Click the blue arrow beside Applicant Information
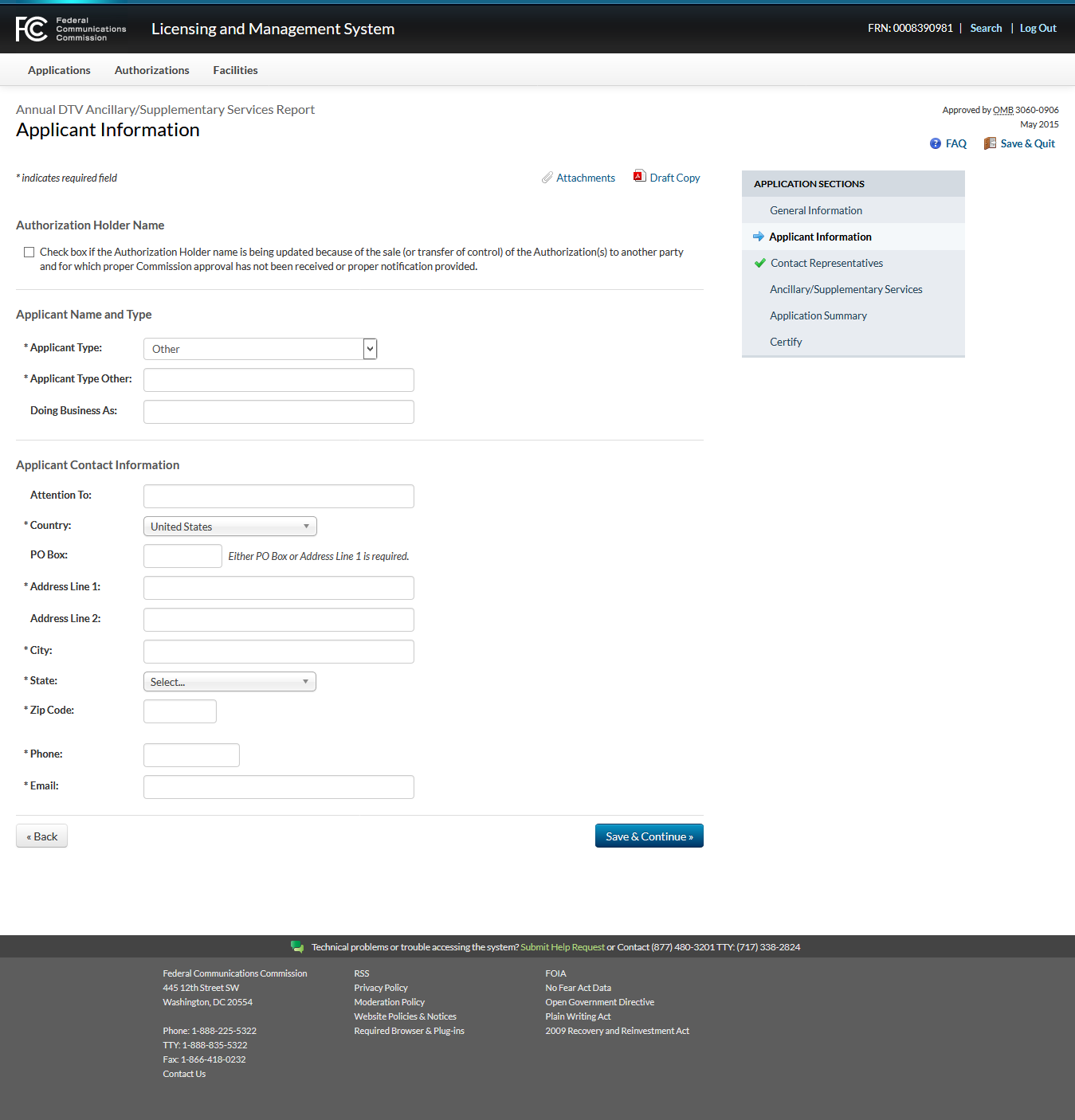 point(759,237)
